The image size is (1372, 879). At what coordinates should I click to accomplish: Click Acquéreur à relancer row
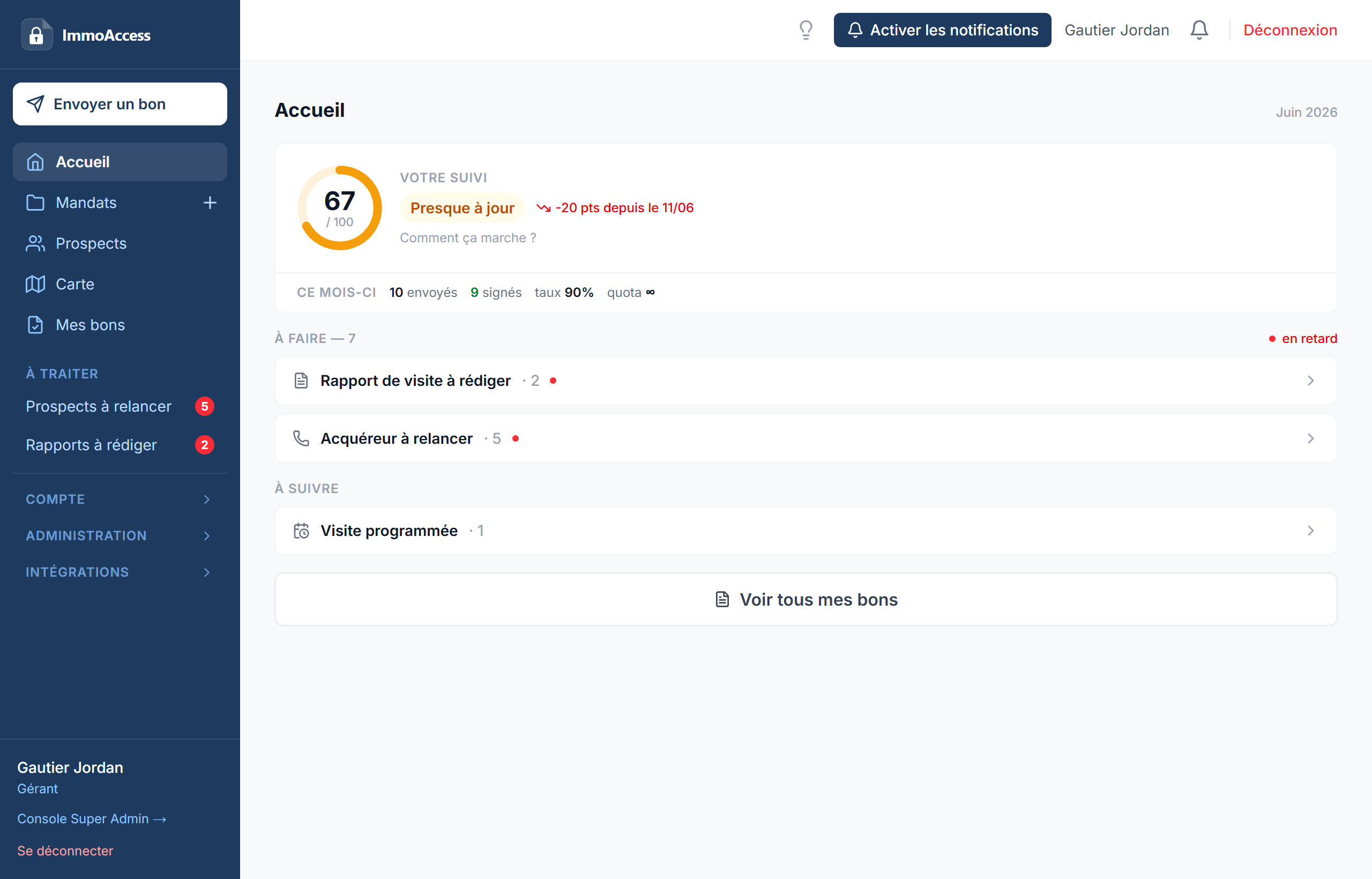[x=806, y=438]
